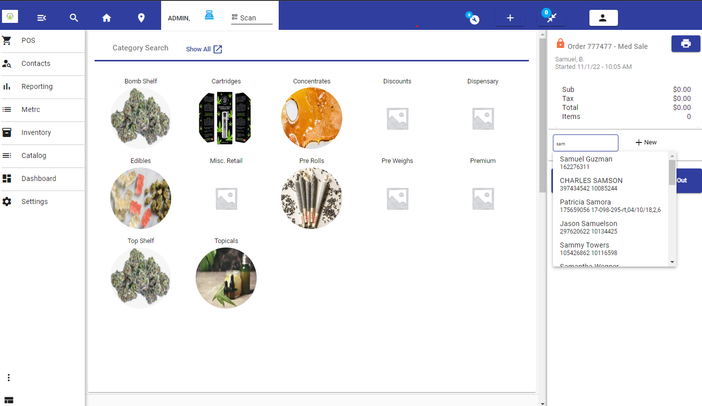Screen dimensions: 702x406
Task: Click the Inventory box icon
Action: (7, 132)
